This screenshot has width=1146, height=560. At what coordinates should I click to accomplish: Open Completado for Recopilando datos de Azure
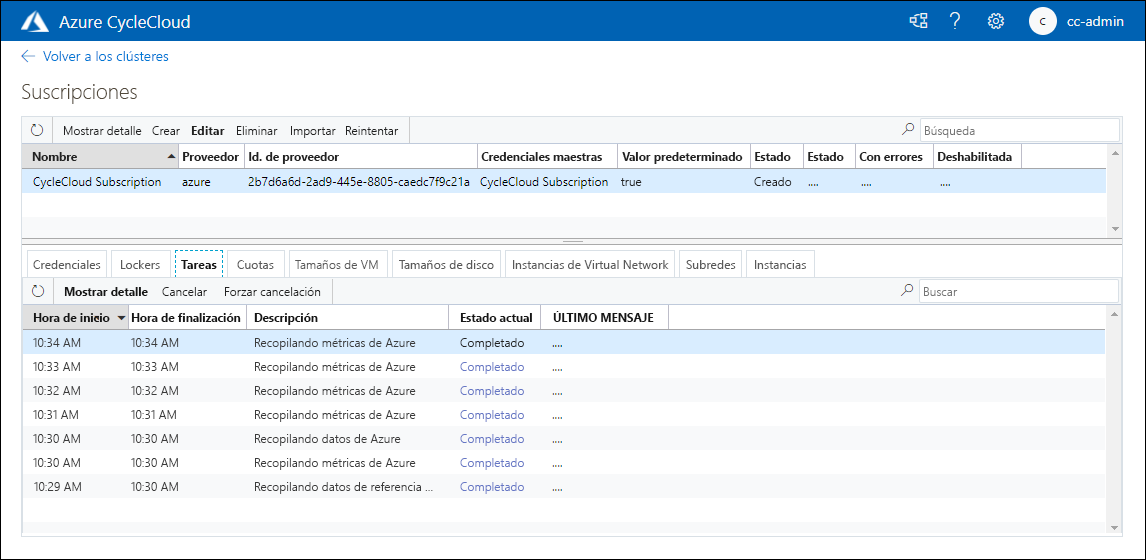492,439
